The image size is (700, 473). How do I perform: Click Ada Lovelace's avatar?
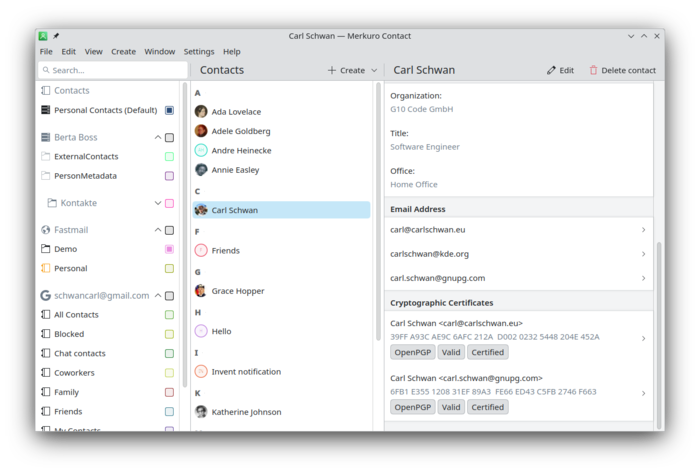[x=201, y=112]
